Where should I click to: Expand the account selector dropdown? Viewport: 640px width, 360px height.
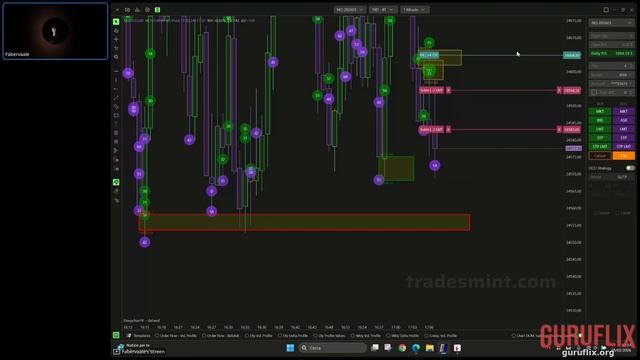611,84
